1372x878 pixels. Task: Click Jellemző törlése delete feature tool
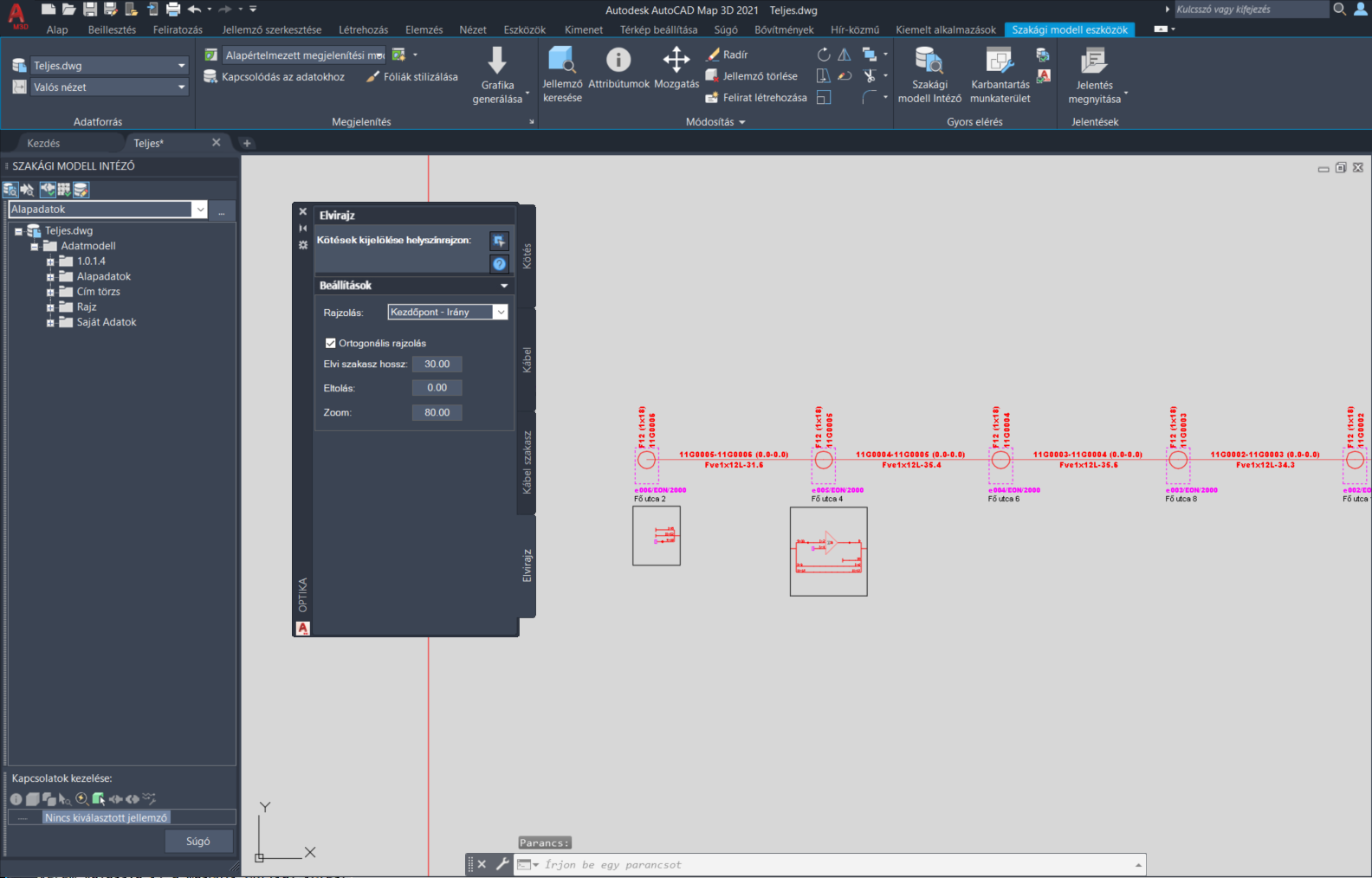(752, 76)
